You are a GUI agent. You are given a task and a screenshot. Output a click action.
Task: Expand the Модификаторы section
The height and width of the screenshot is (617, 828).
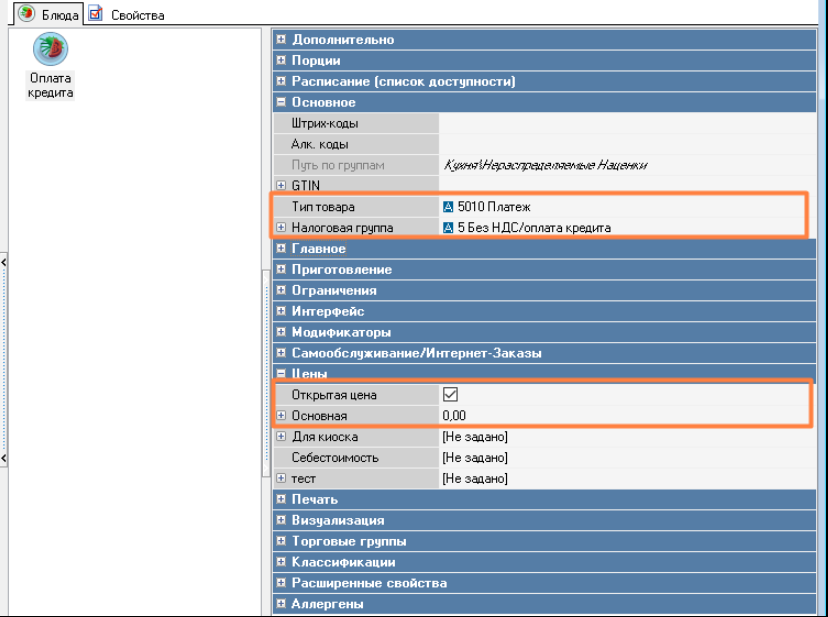click(282, 332)
